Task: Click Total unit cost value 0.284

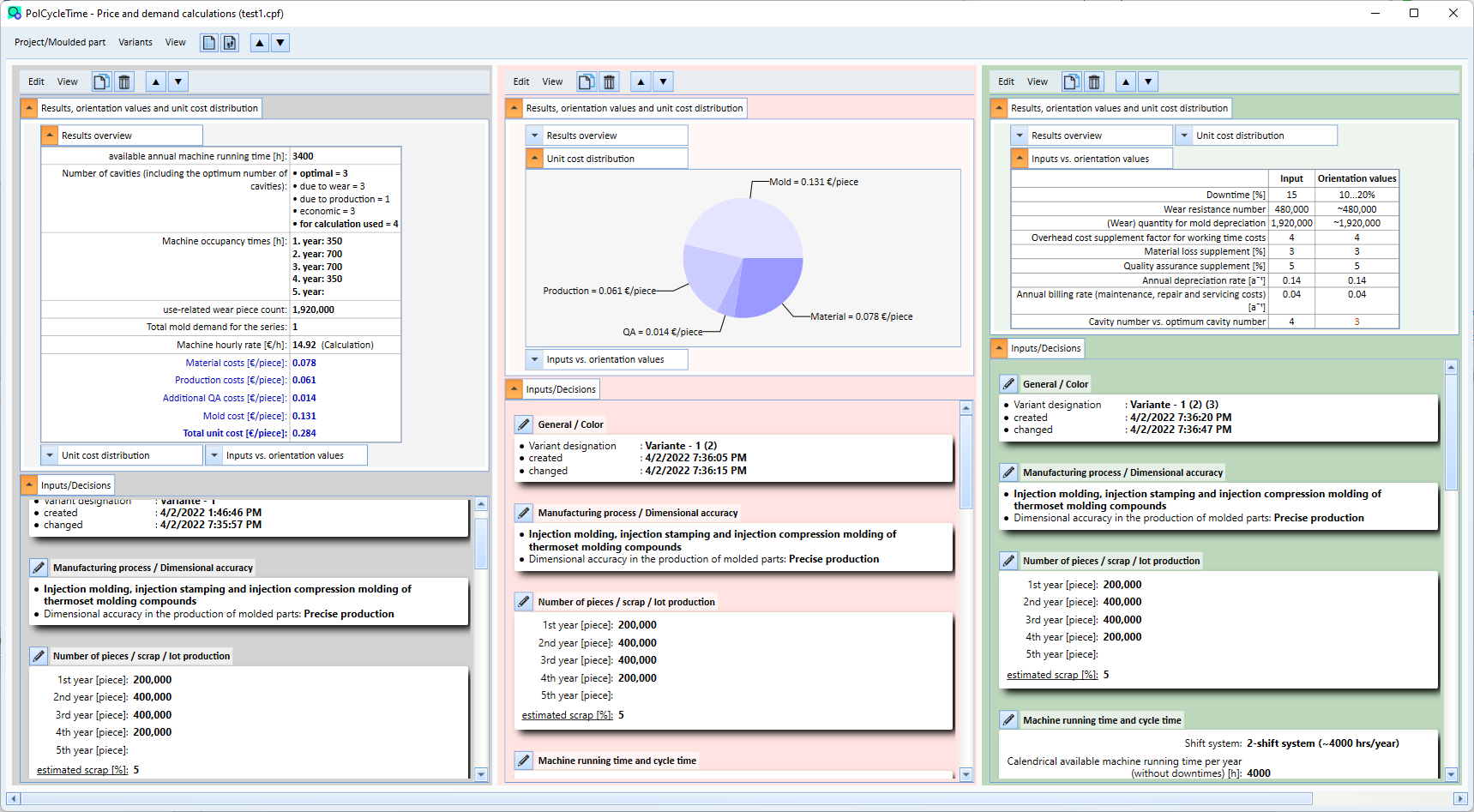Action: (304, 434)
